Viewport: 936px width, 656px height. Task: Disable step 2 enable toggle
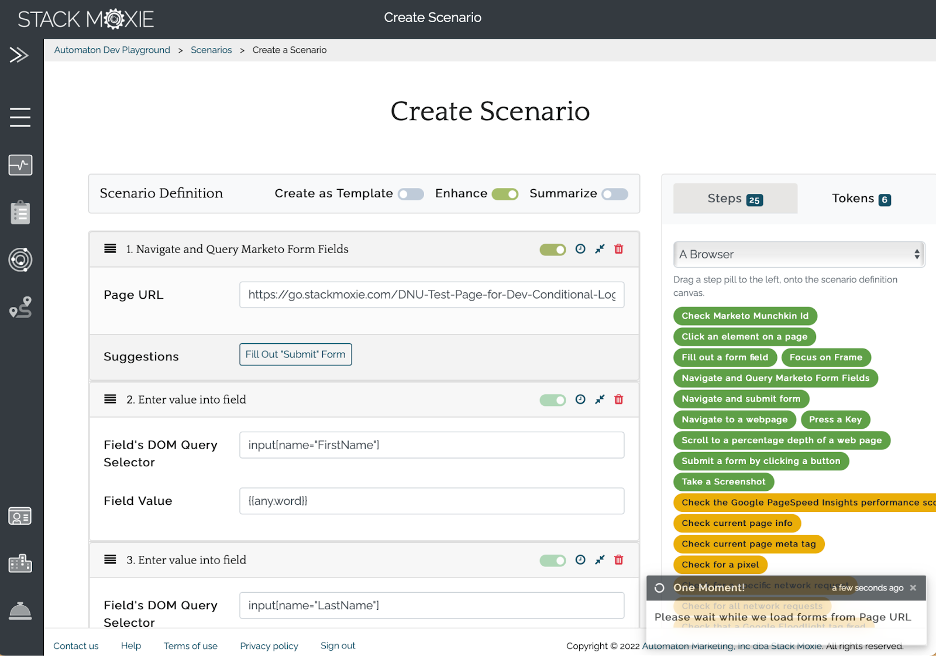(x=553, y=400)
